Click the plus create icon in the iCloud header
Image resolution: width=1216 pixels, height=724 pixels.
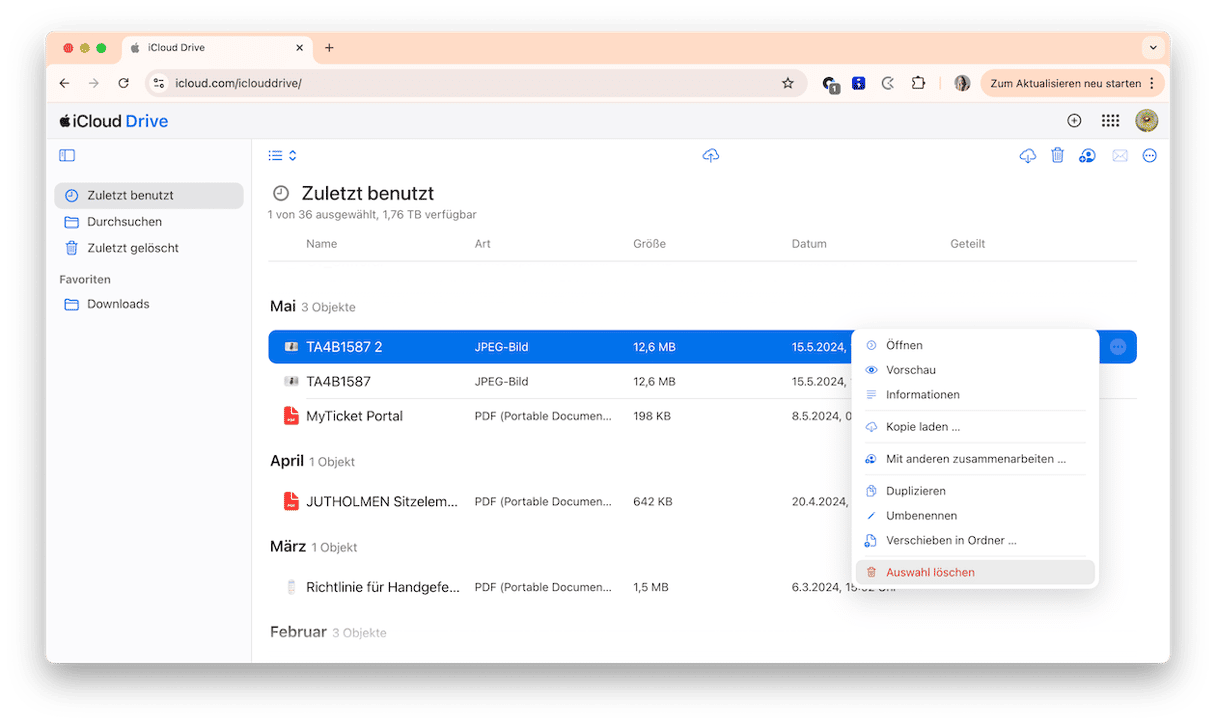[1074, 121]
